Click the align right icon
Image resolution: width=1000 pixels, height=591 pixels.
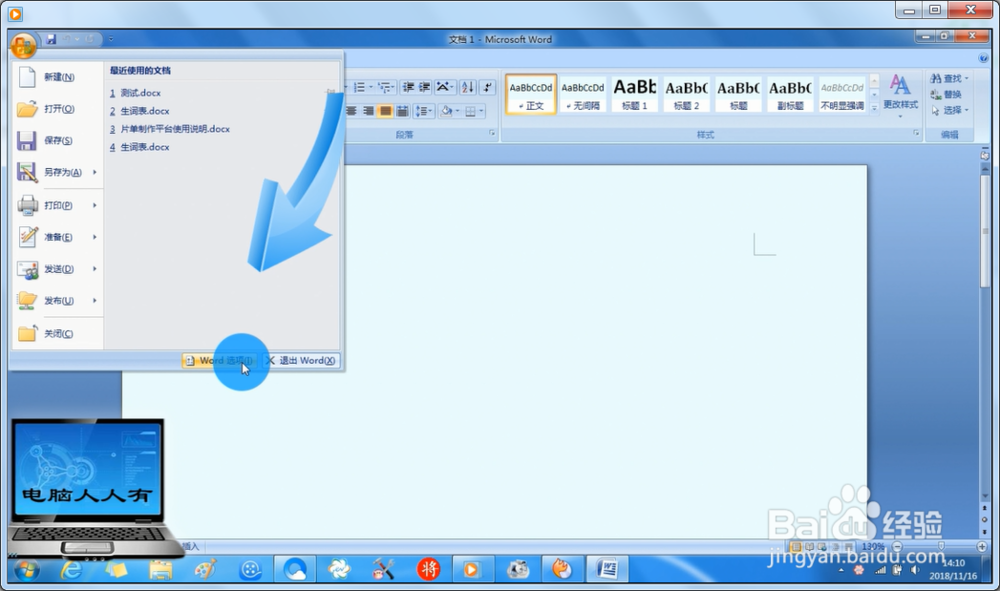tap(369, 112)
